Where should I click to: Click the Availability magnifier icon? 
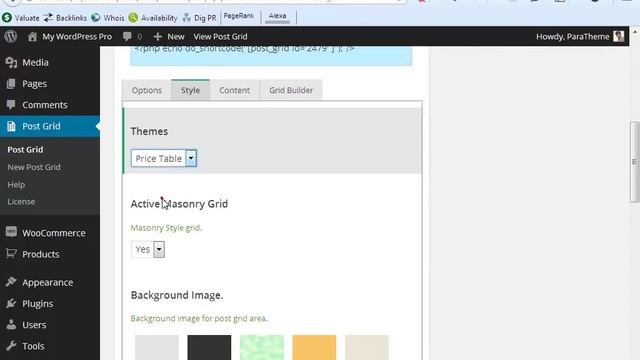[x=133, y=18]
